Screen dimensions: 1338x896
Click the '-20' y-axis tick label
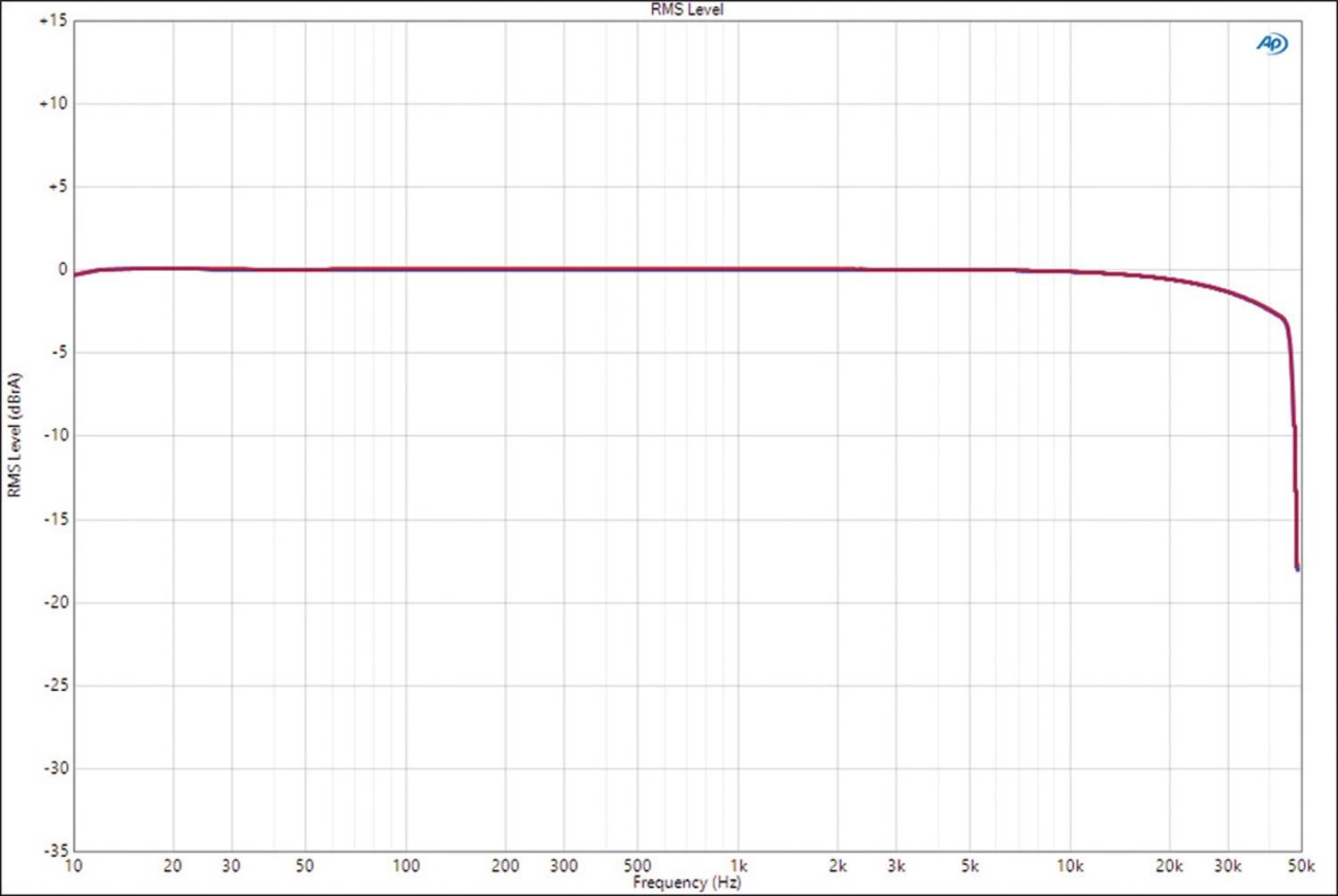55,602
